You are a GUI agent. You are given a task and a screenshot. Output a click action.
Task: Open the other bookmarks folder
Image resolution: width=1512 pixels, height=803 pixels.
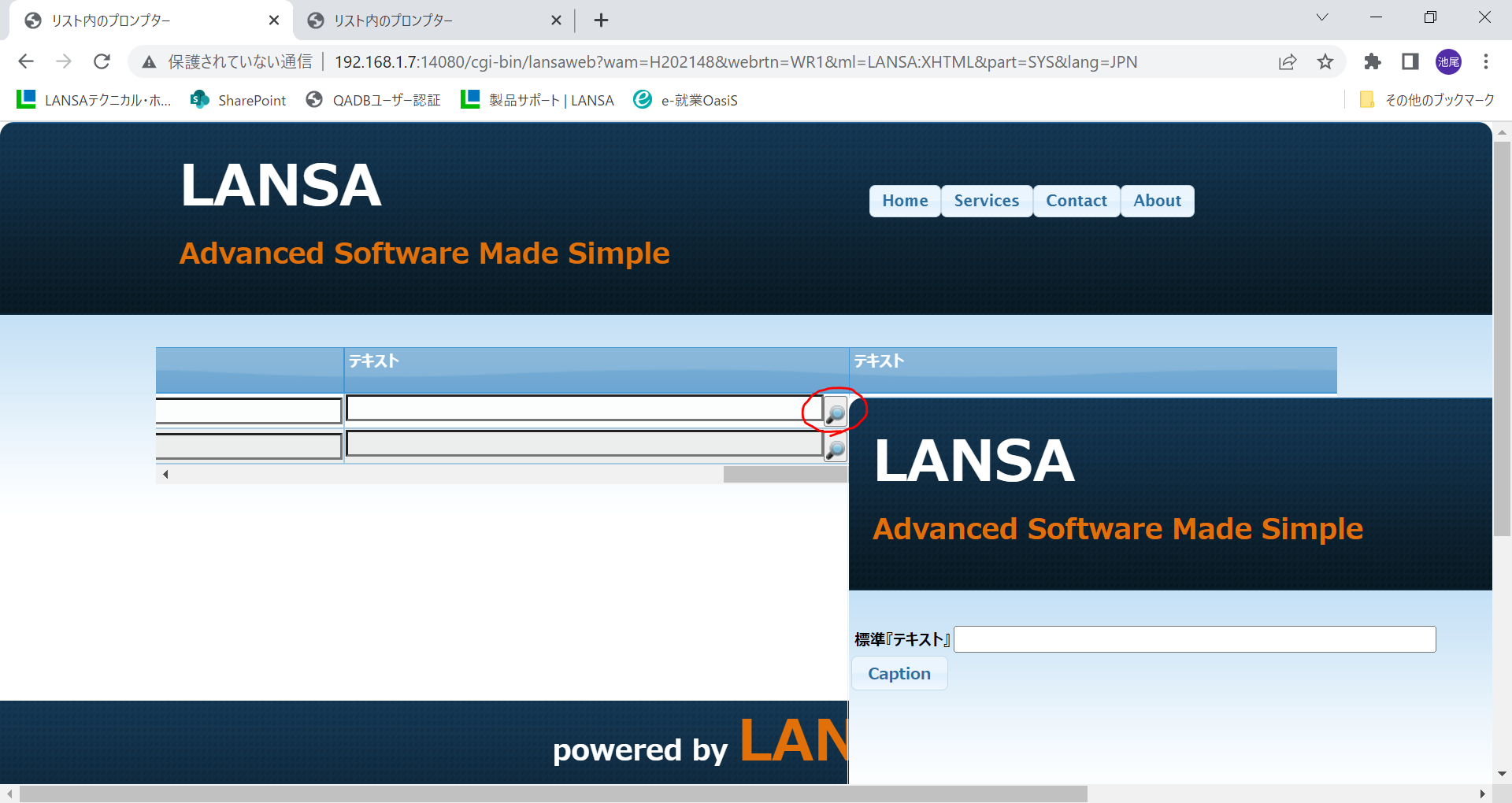pos(1427,100)
